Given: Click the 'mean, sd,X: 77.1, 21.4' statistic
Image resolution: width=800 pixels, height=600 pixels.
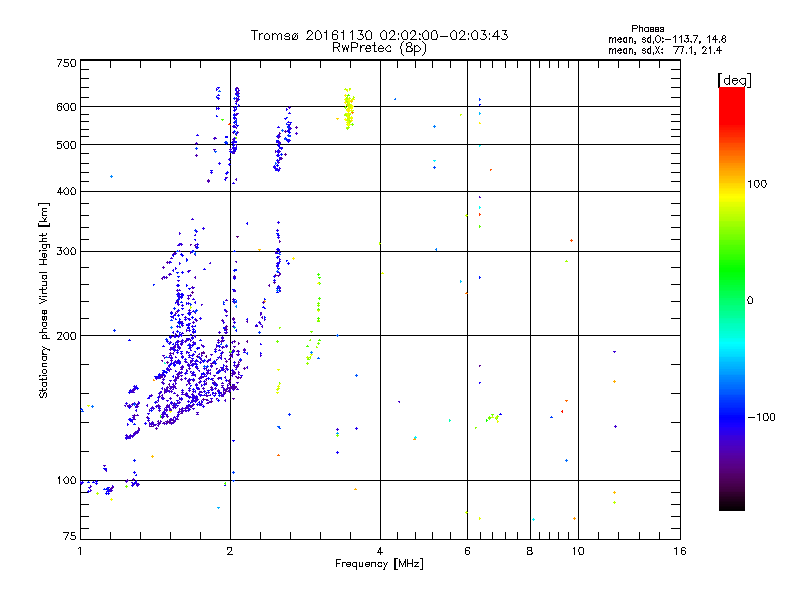Looking at the screenshot, I should pyautogui.click(x=665, y=50).
